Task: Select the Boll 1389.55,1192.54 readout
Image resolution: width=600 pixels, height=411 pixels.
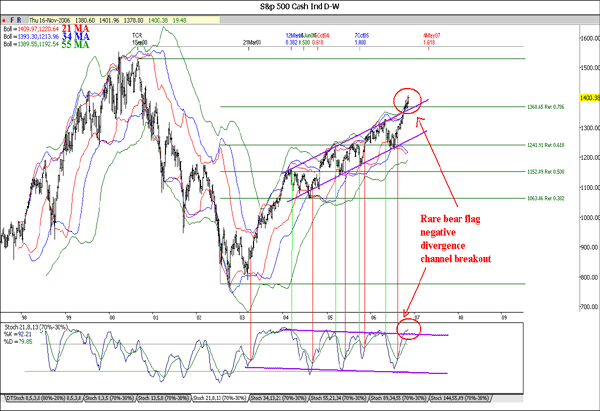Action: click(31, 44)
